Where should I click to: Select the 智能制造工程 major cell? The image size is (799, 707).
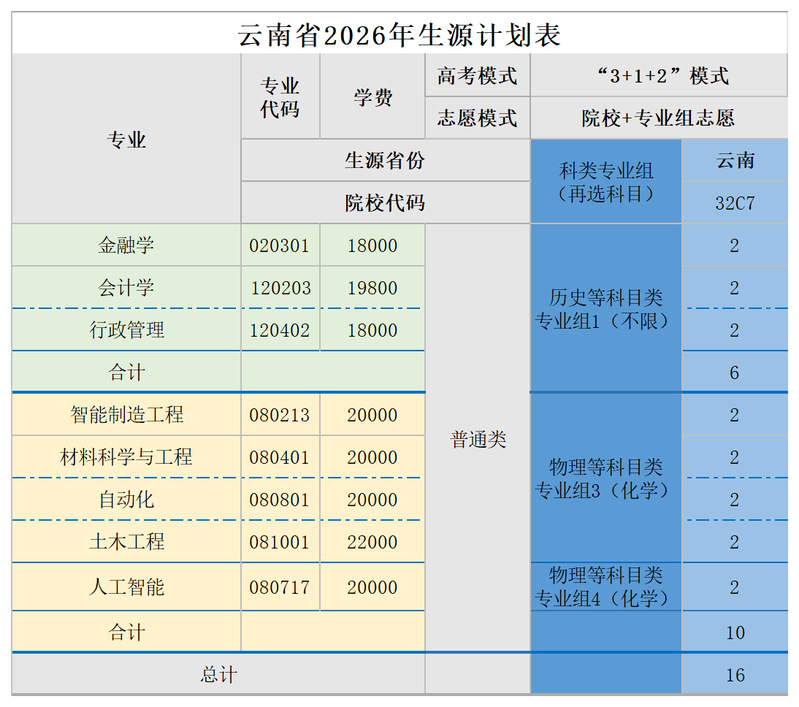point(126,414)
